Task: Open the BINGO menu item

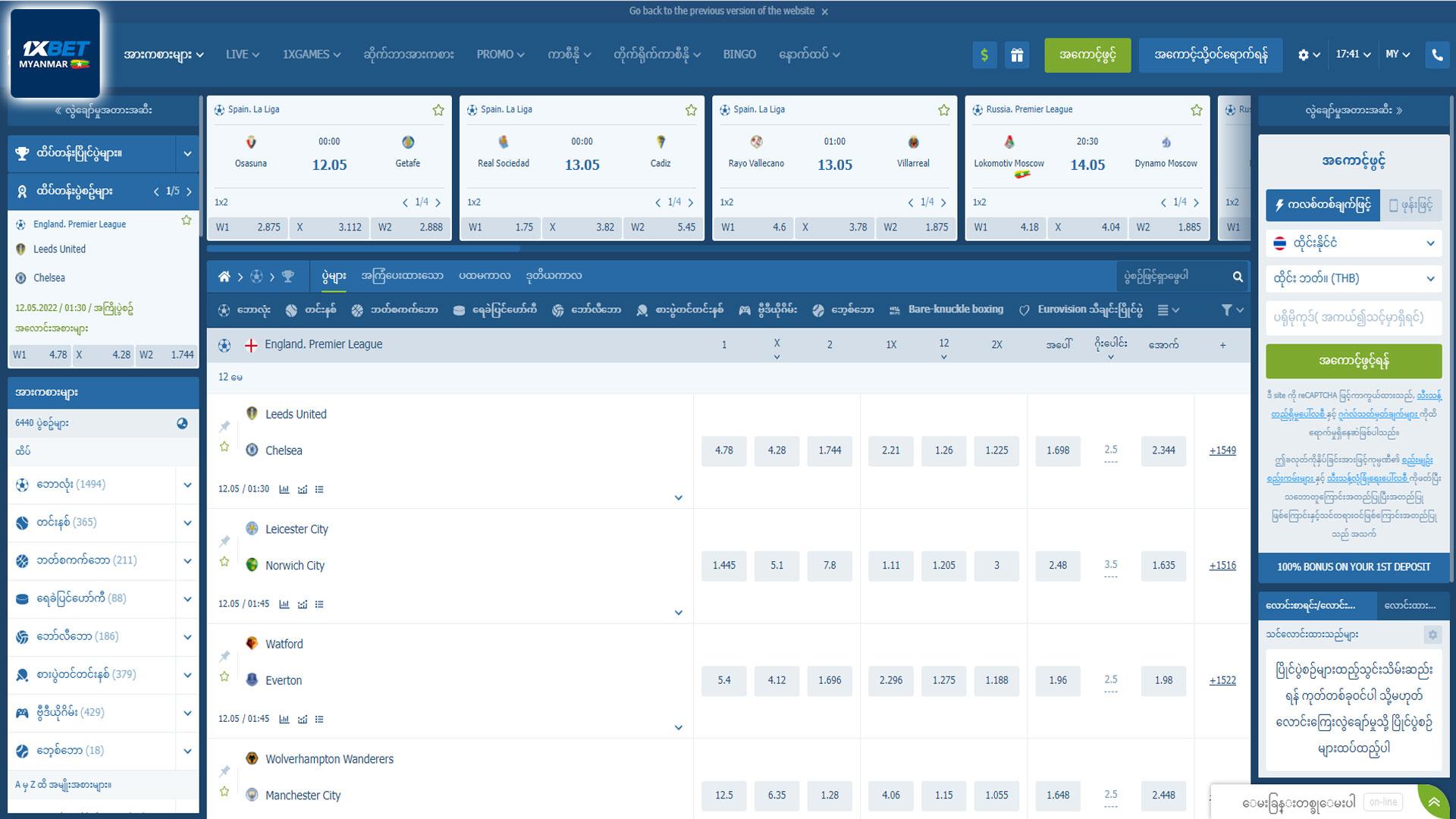Action: [739, 55]
